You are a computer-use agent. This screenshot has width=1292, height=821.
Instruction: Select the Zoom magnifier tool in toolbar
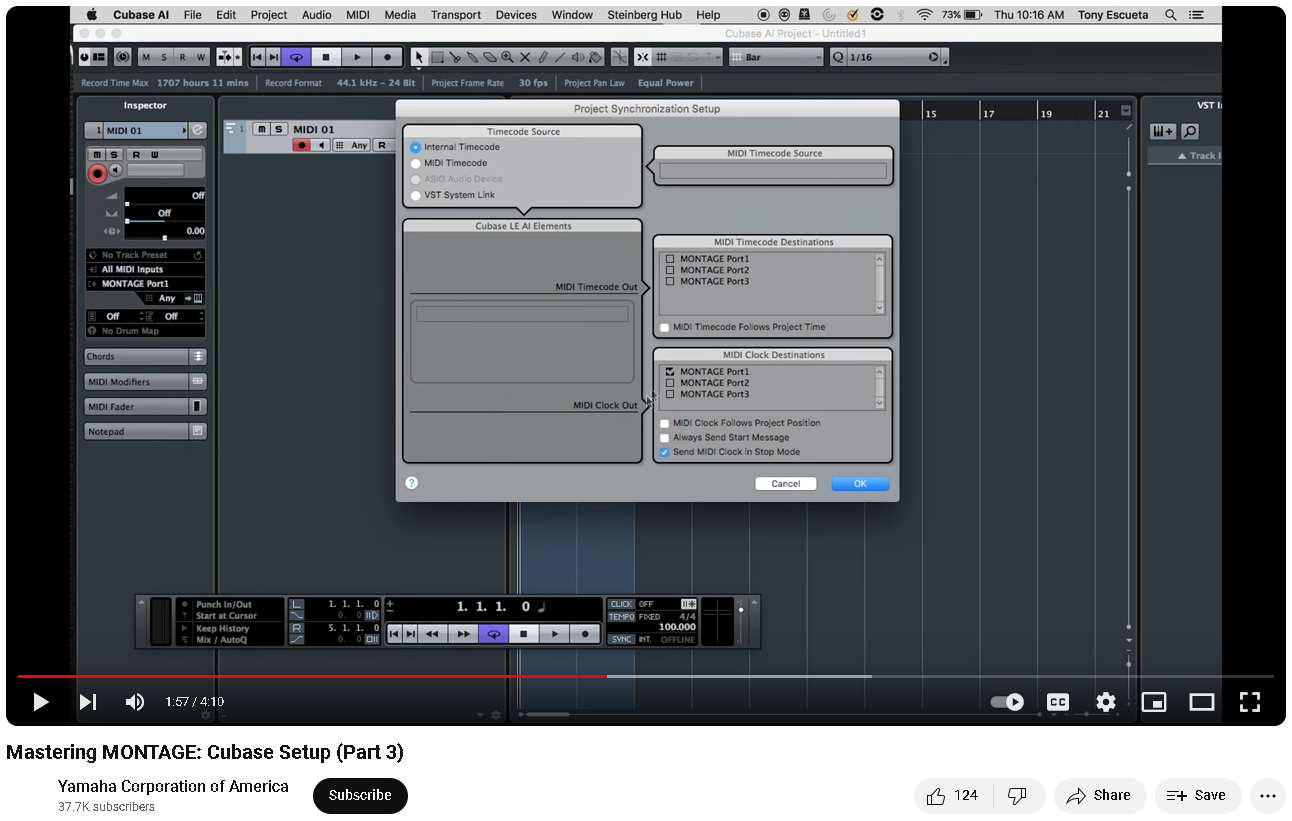(x=507, y=57)
